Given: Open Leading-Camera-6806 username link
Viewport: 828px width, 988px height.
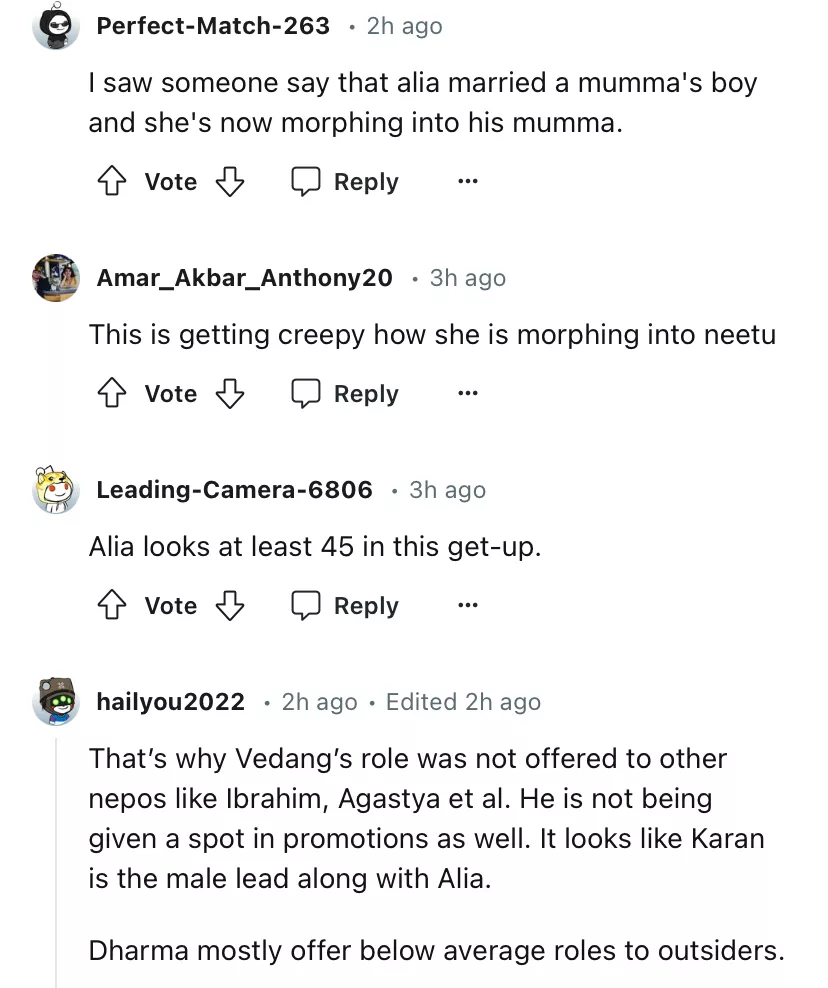Looking at the screenshot, I should tap(234, 490).
